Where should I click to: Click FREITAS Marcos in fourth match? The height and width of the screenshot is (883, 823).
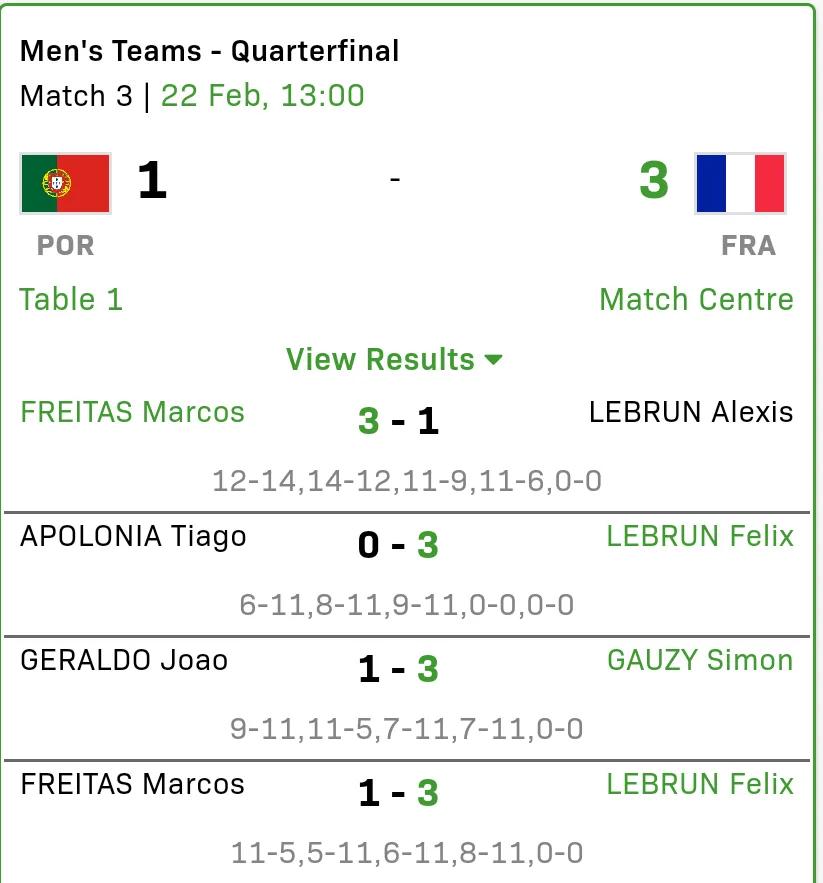pos(132,784)
